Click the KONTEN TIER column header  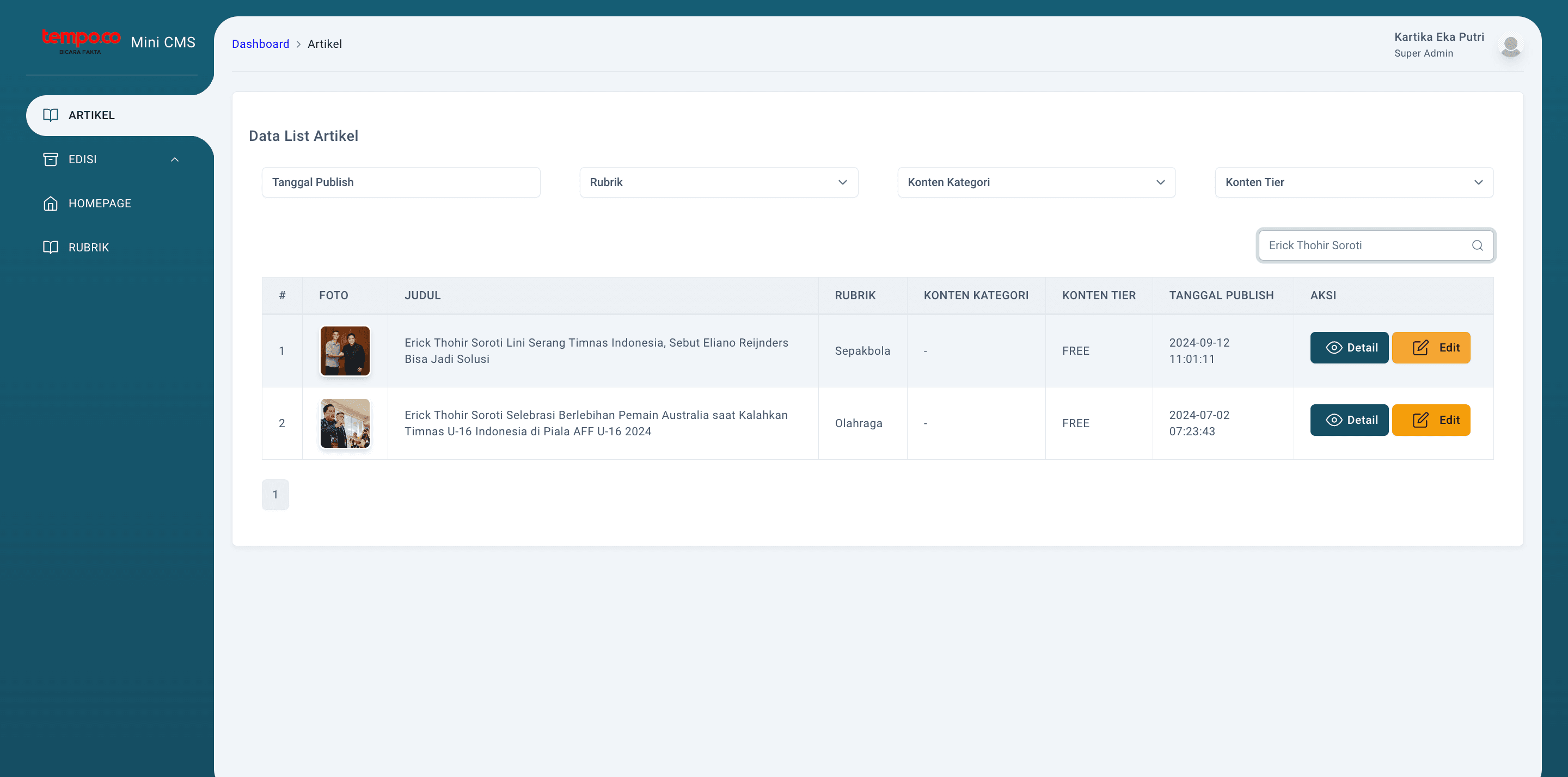1099,295
